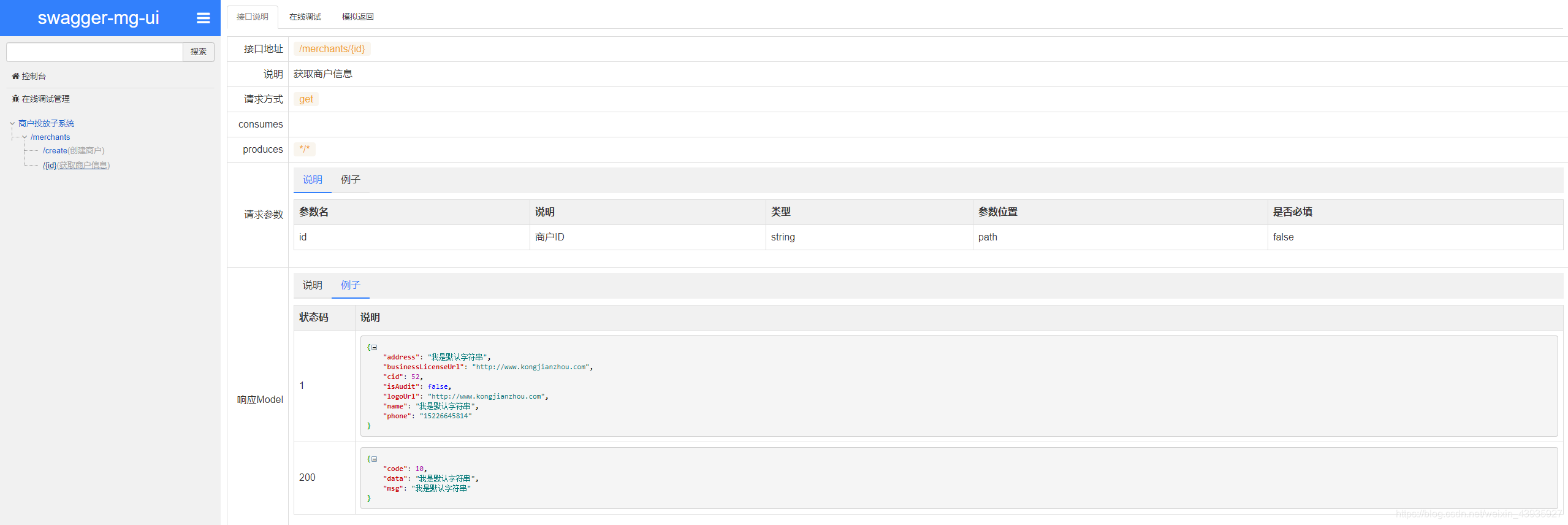Collapse JSON for status code 200 response
1568x525 pixels.
[374, 459]
